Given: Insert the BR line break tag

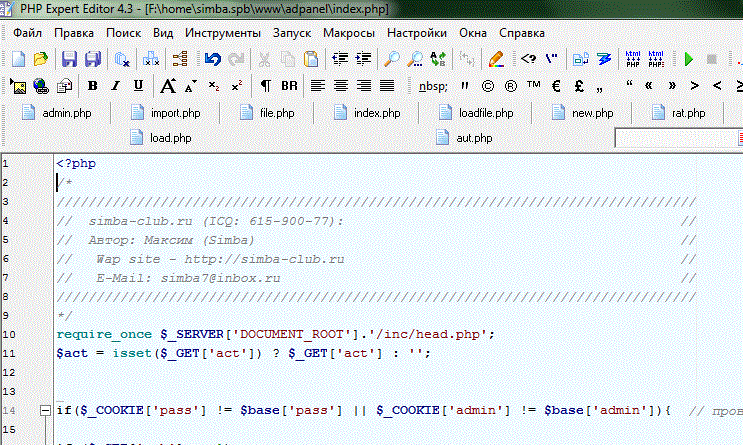Looking at the screenshot, I should 289,85.
